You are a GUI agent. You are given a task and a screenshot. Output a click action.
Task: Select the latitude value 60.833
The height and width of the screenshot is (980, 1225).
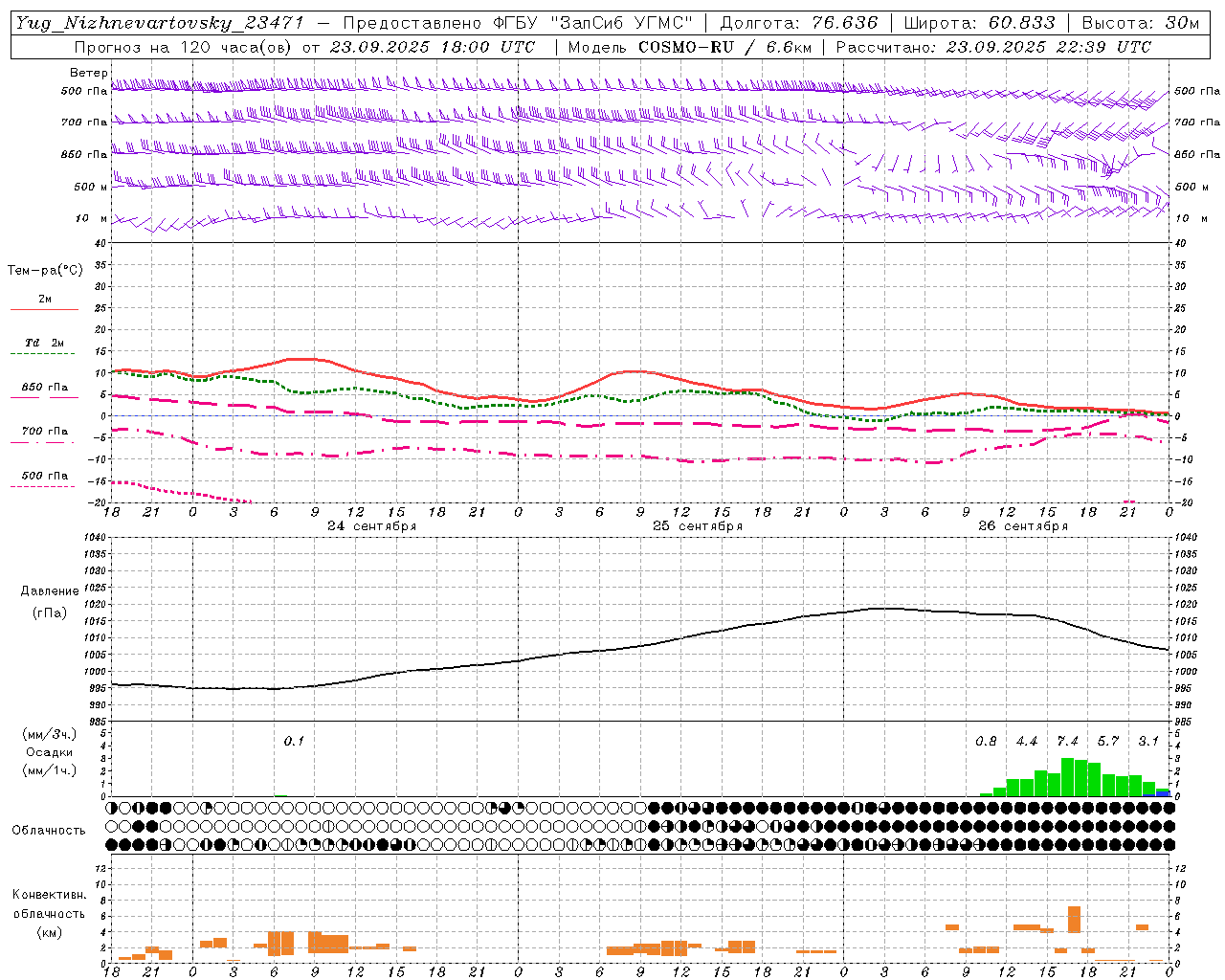[x=1021, y=23]
